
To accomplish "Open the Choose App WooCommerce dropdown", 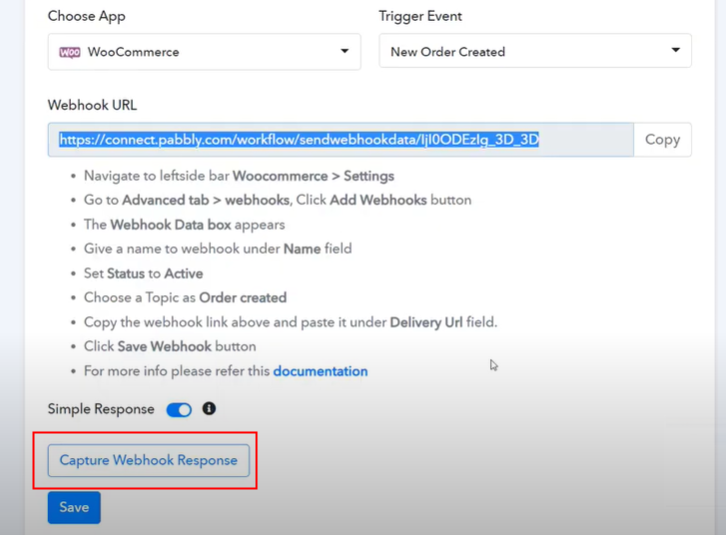I will [204, 51].
